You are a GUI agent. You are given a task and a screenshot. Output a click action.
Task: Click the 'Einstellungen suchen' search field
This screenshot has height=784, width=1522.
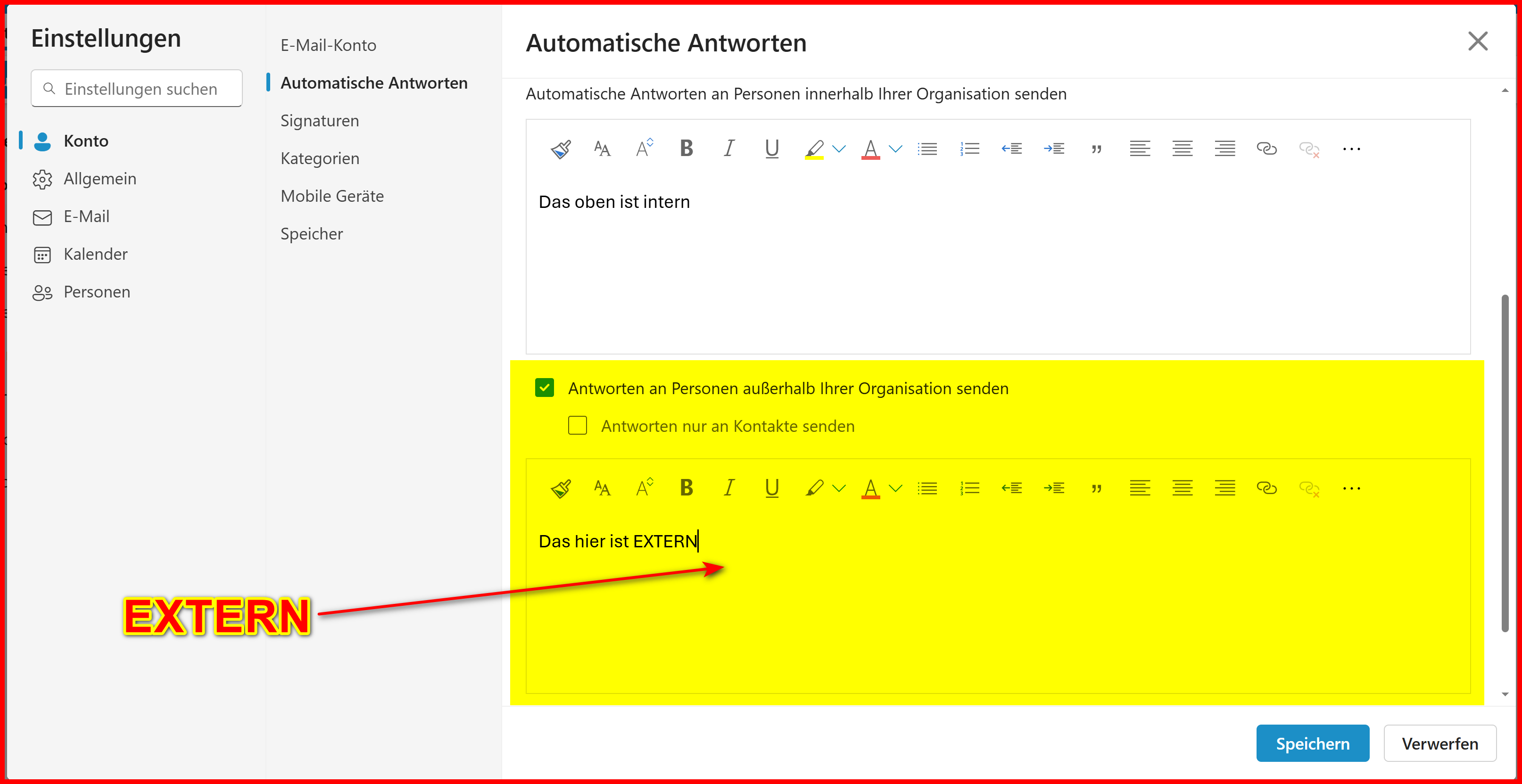[x=141, y=89]
